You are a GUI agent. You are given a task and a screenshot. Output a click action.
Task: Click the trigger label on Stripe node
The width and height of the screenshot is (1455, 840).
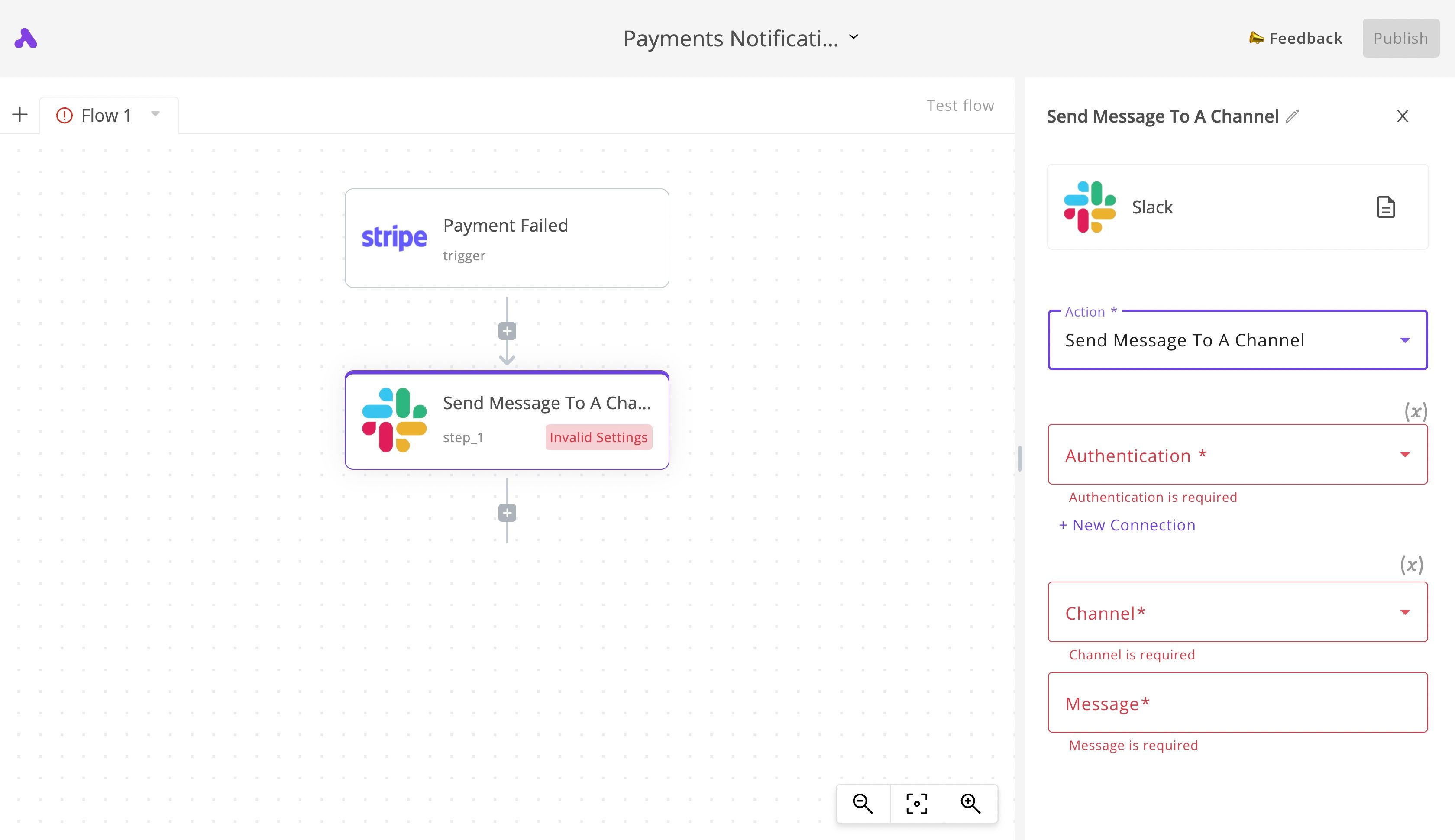464,255
